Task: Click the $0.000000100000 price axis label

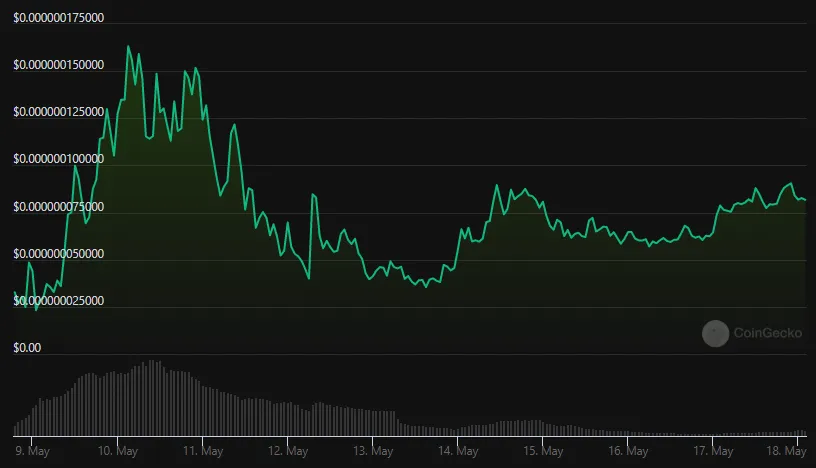Action: click(59, 159)
